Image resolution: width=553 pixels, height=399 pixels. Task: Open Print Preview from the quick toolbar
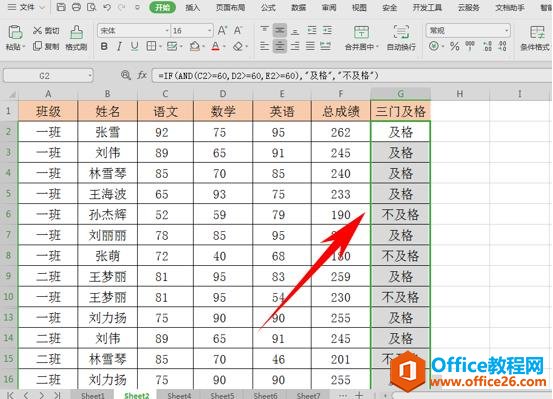point(91,7)
